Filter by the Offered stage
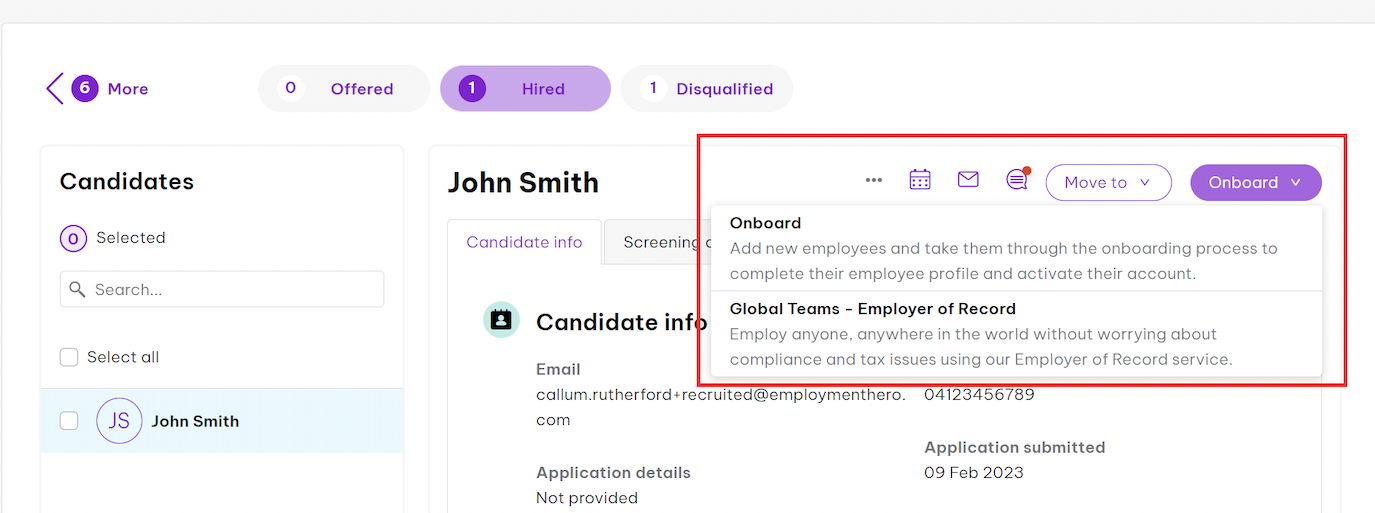Screen dimensions: 1375x513 [x=344, y=89]
